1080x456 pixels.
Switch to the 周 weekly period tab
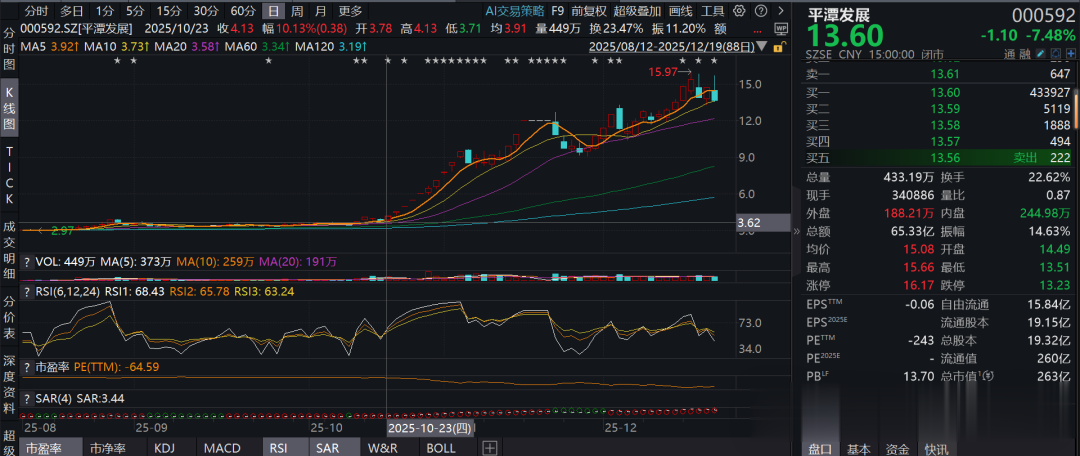297,11
